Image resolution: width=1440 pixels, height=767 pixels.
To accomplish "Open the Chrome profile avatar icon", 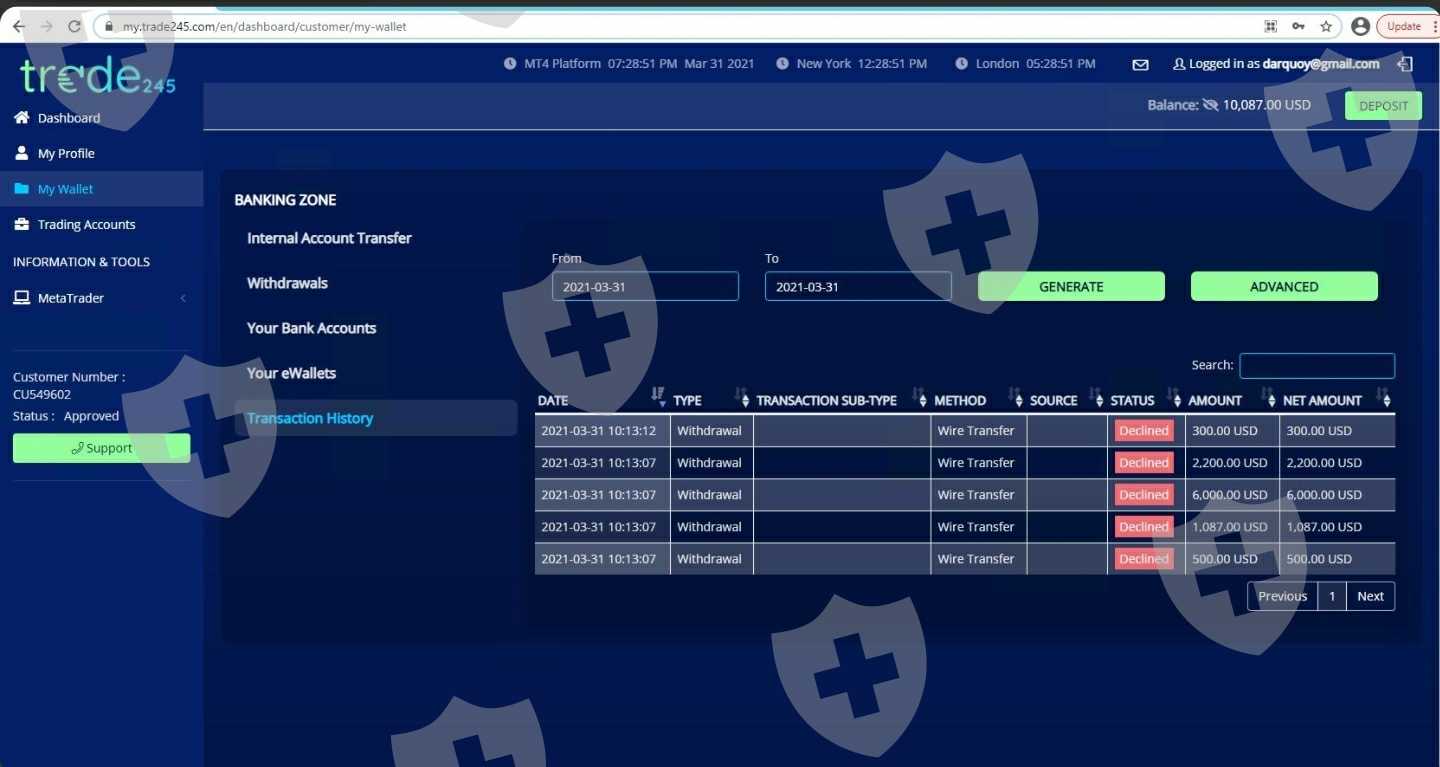I will pos(1360,27).
